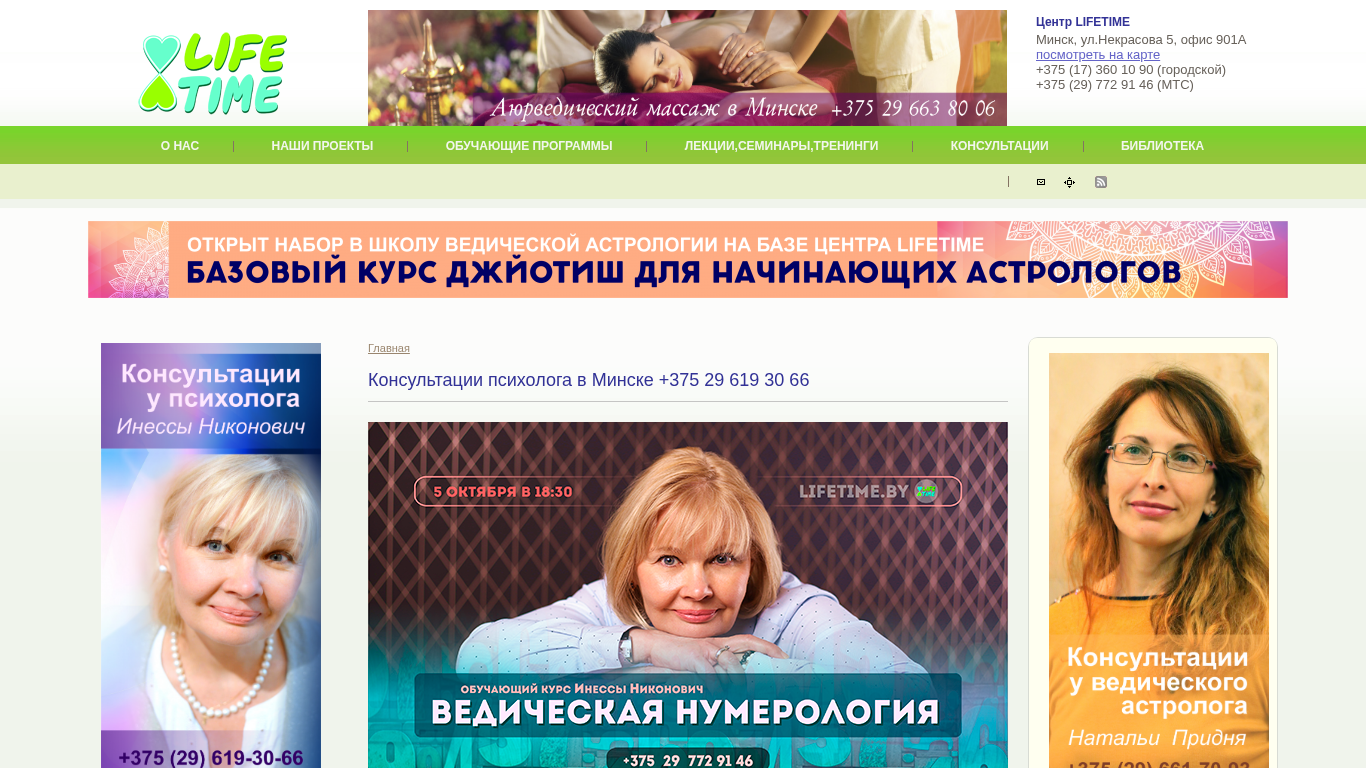The image size is (1366, 768).
Task: Click the 'Консультации психолога в Минске' page heading
Action: (588, 380)
